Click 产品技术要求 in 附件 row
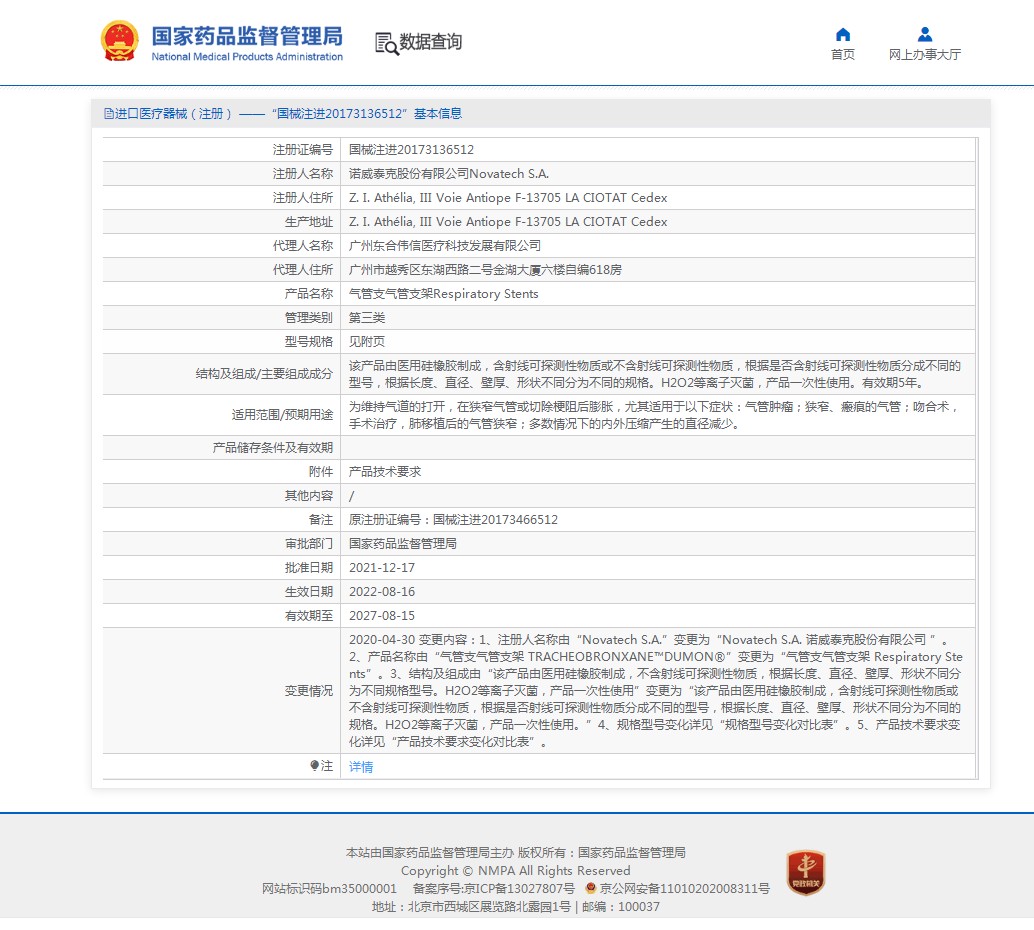 pos(385,472)
